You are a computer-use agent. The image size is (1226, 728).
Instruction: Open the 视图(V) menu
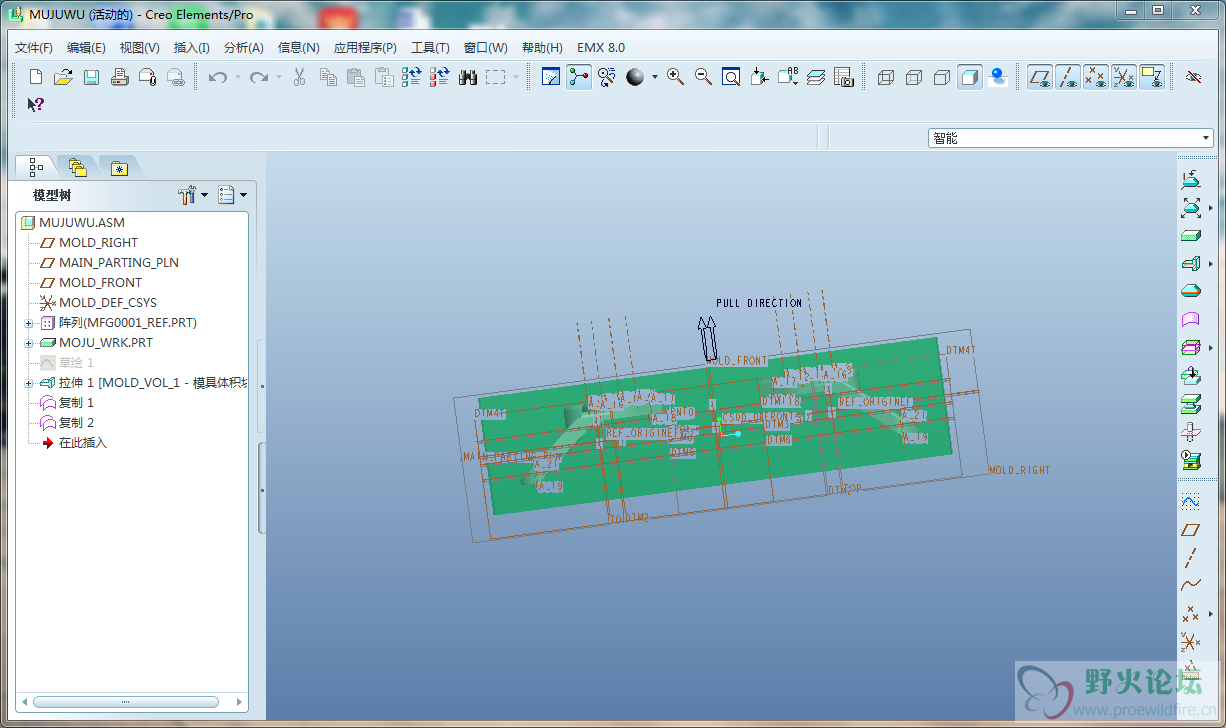point(139,47)
